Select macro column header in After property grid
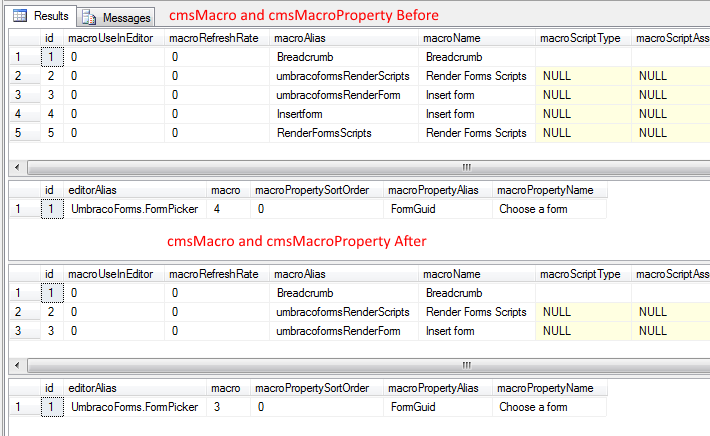 (229, 388)
